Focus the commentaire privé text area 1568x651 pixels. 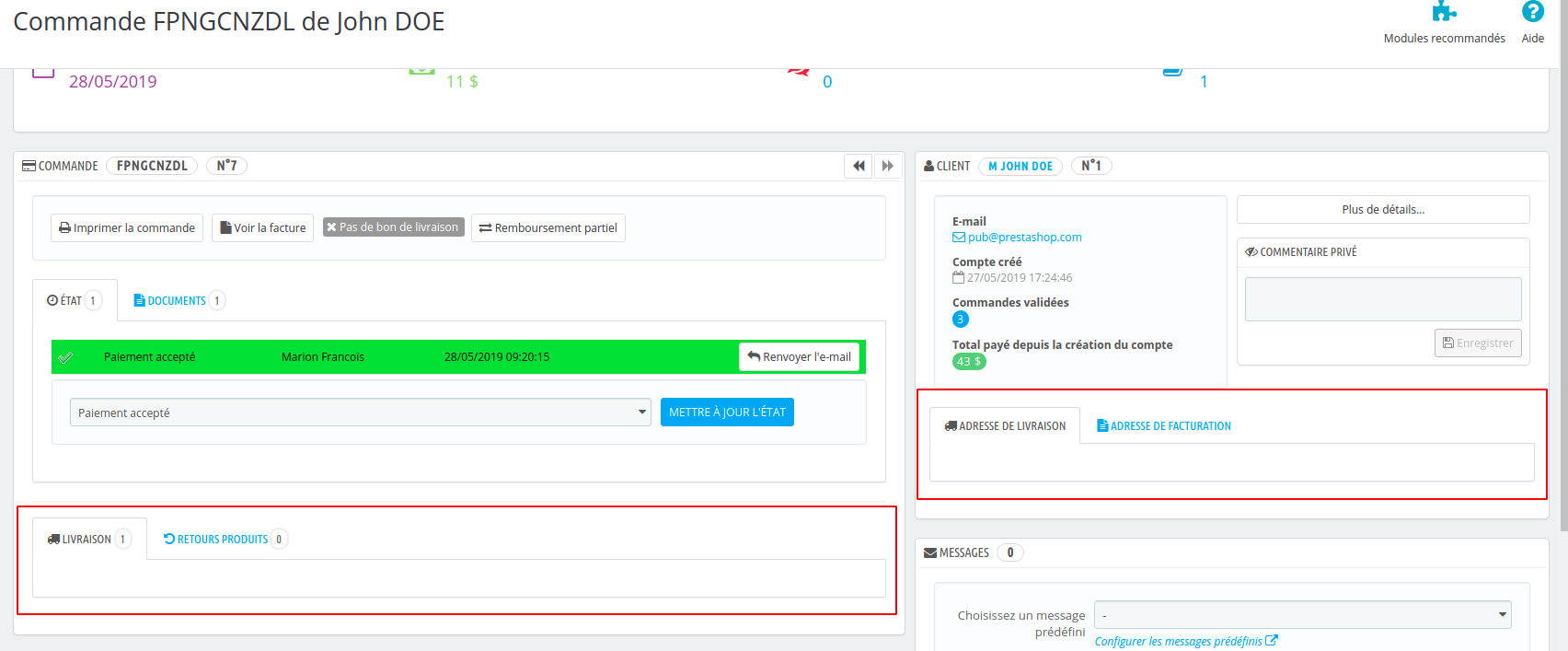(1383, 299)
